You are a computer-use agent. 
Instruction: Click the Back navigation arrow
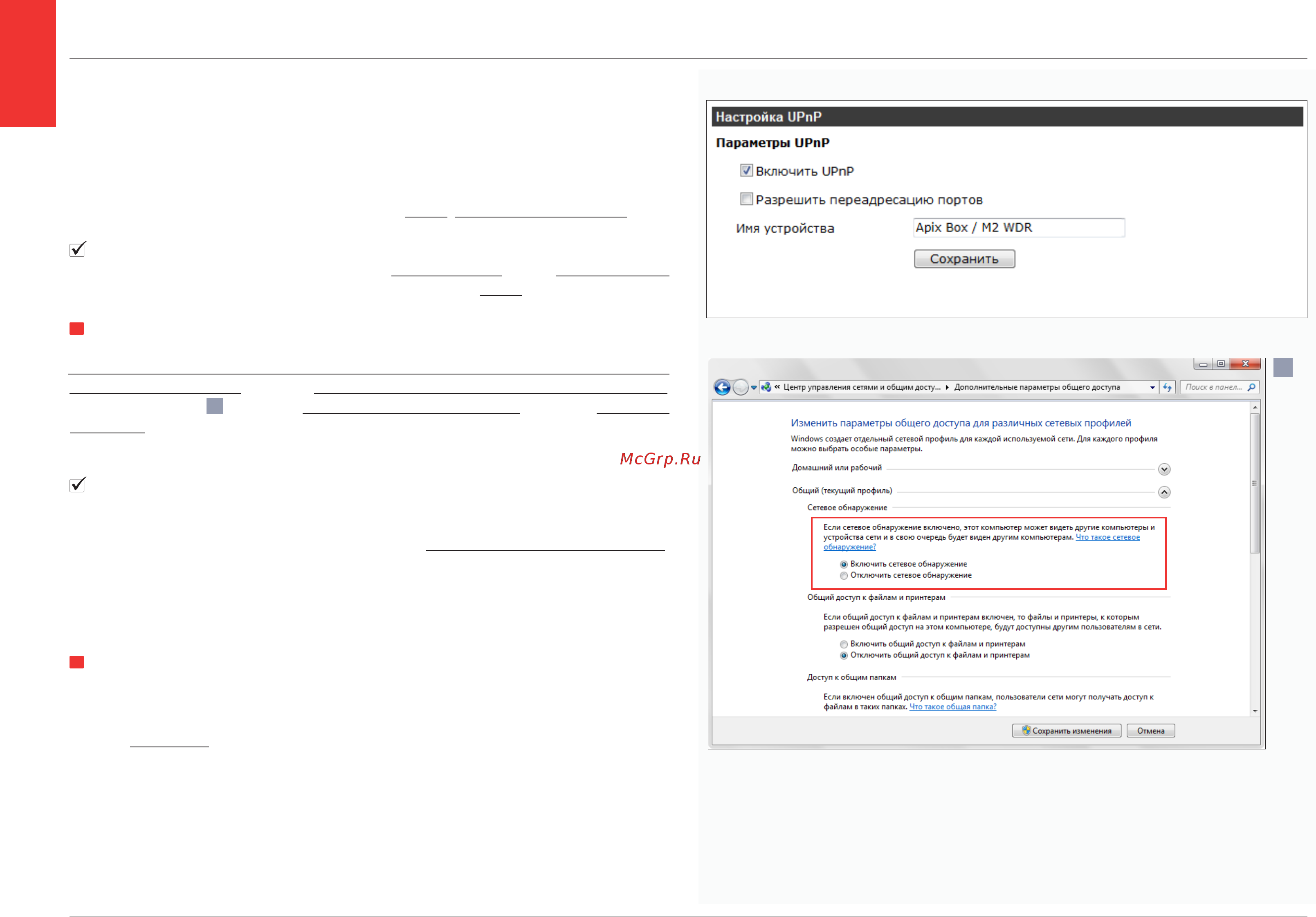click(722, 388)
